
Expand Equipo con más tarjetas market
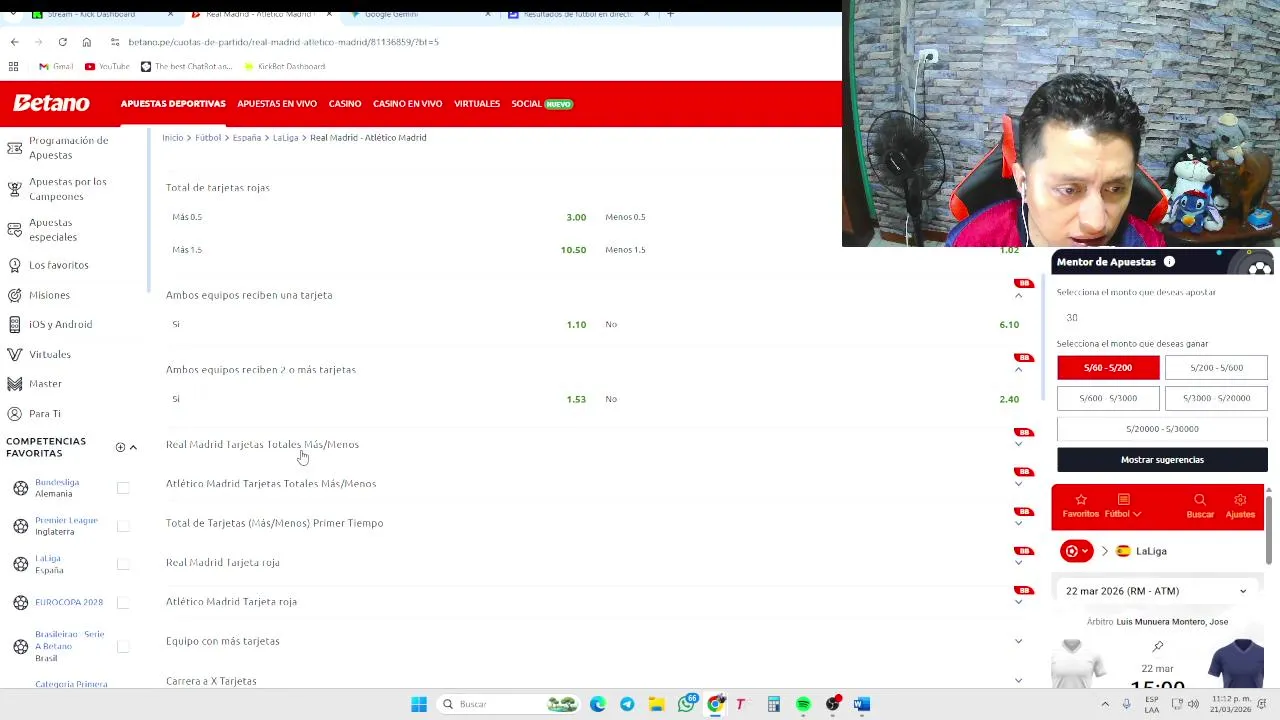click(x=1018, y=641)
